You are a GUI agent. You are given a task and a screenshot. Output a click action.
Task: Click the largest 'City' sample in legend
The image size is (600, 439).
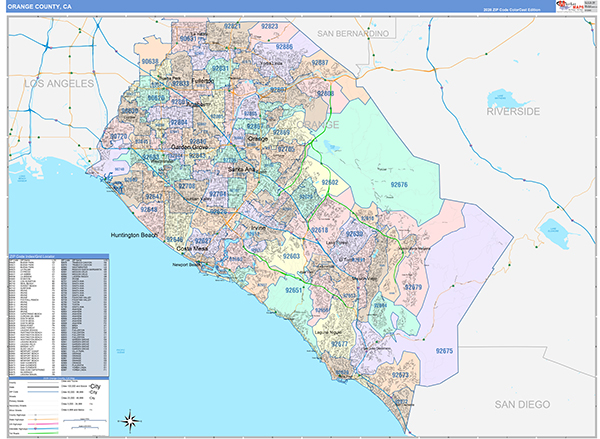tap(96, 385)
